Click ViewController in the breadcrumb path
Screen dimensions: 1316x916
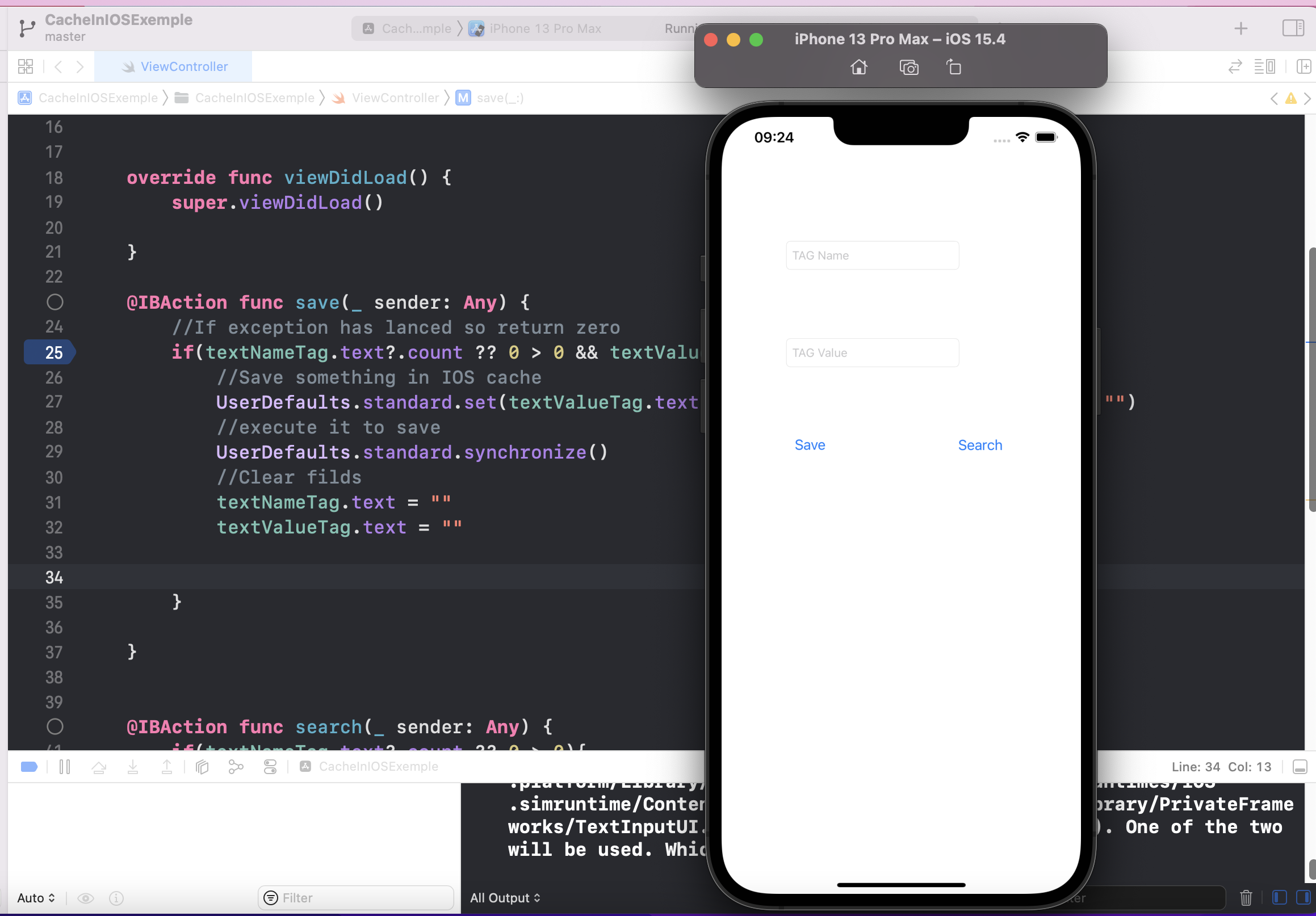(x=395, y=98)
